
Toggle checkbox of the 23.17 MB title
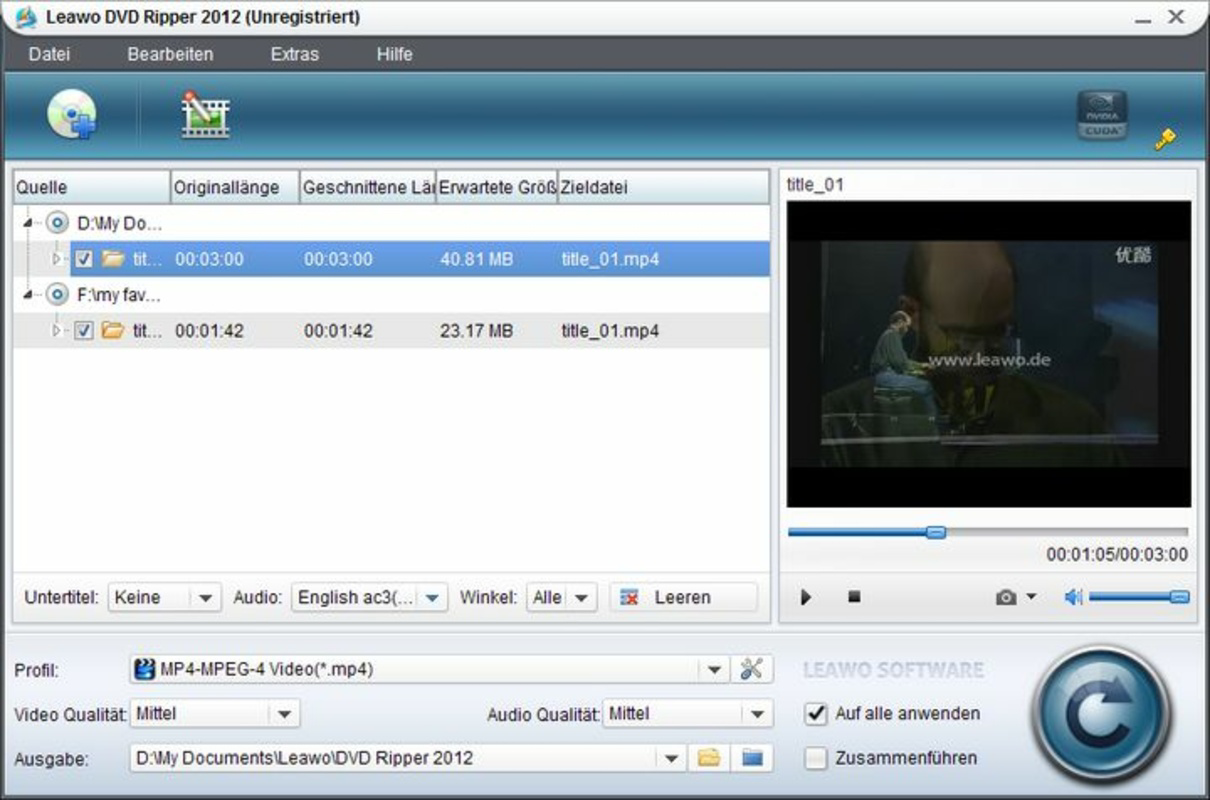(x=84, y=330)
